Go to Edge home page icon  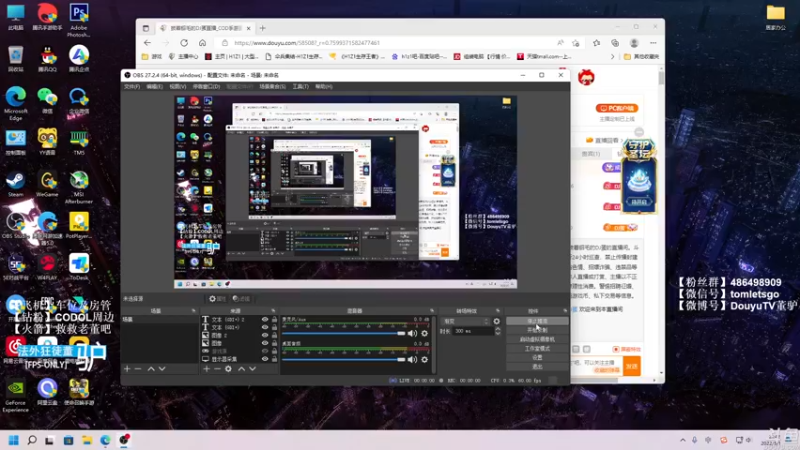(203, 43)
